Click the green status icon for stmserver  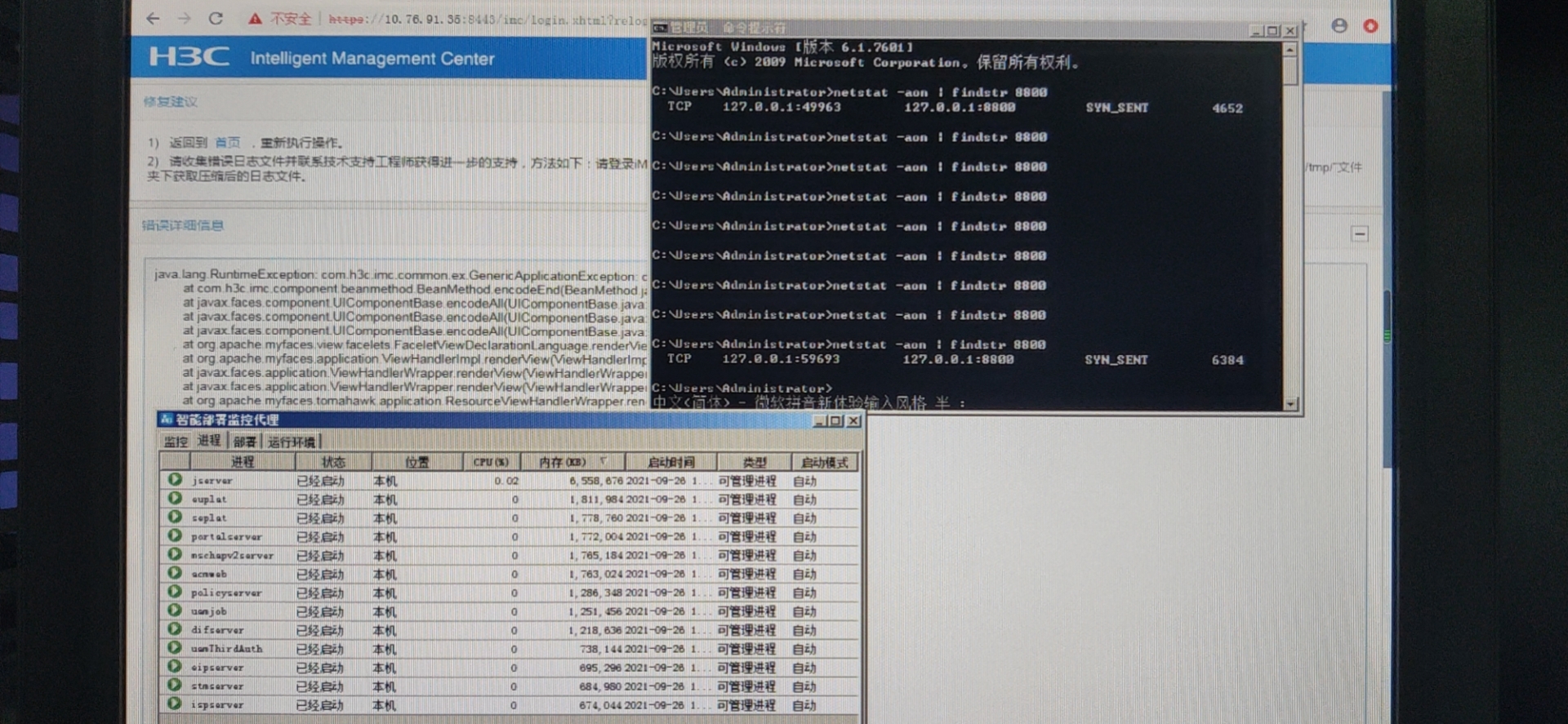coord(175,685)
